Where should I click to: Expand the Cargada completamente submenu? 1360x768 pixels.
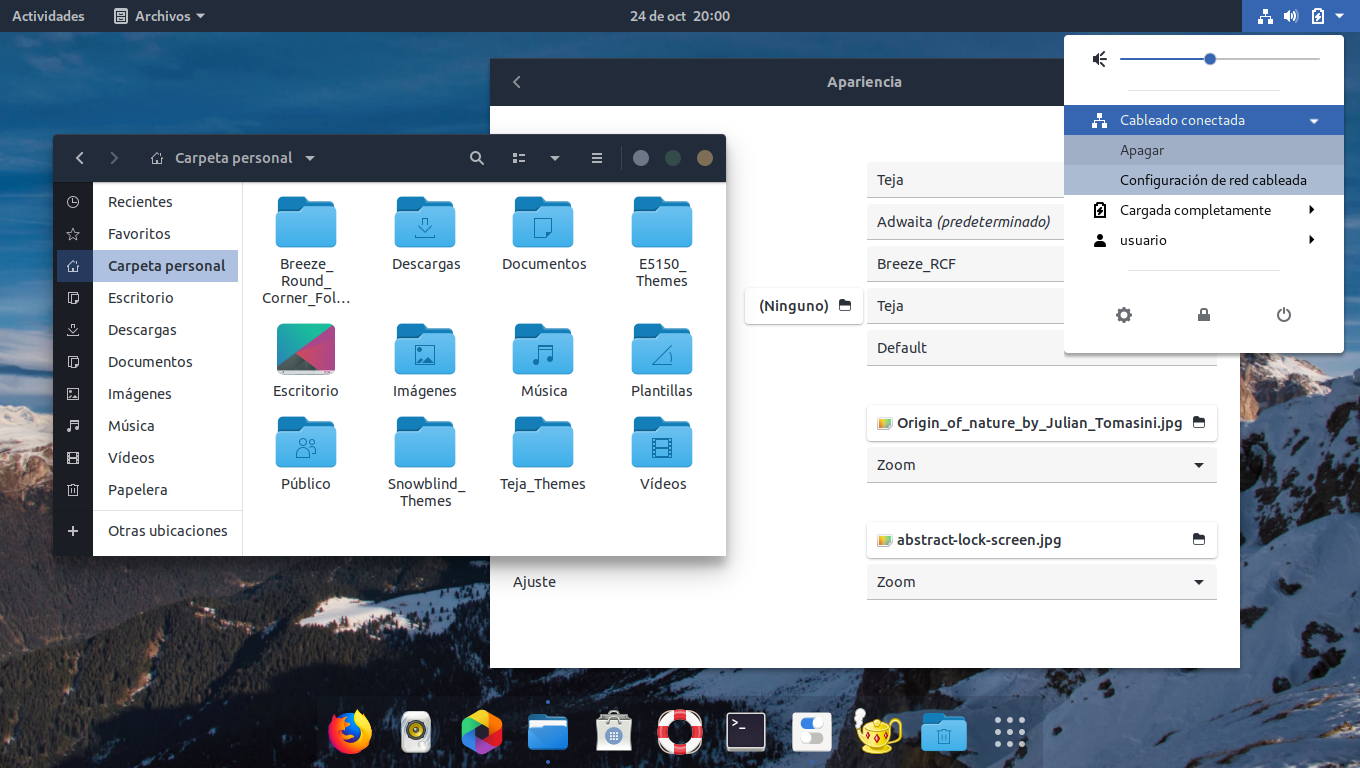1311,210
